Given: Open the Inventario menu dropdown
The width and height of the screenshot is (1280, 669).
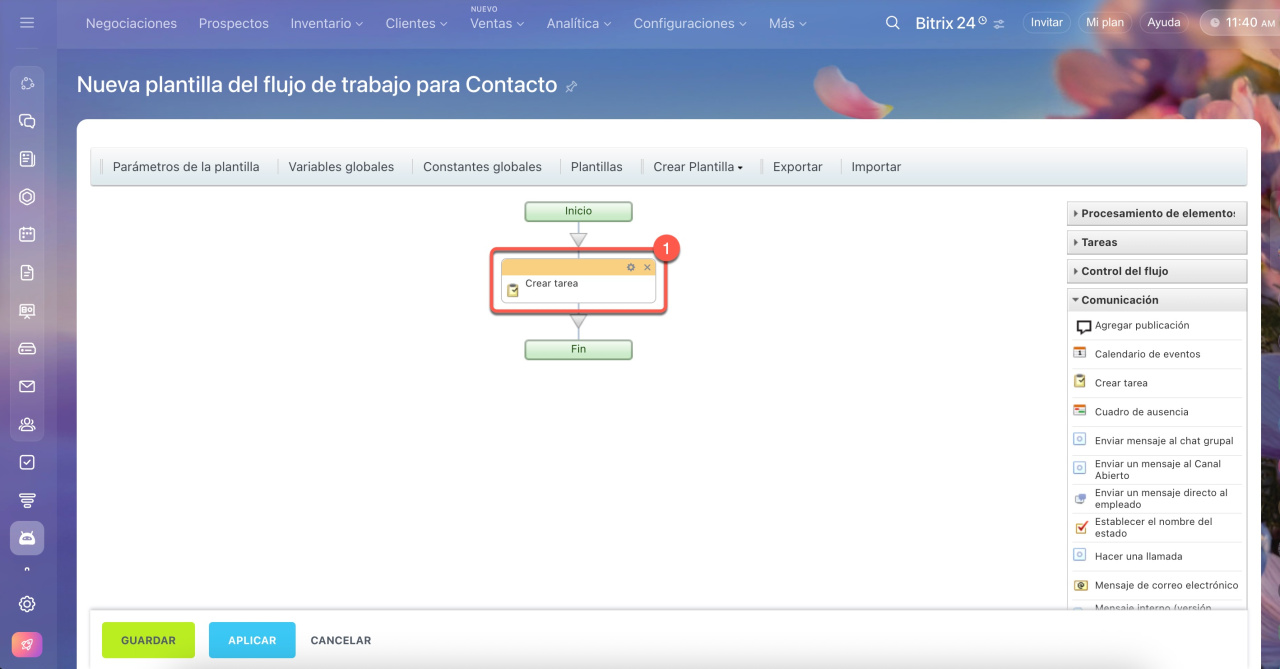Looking at the screenshot, I should [x=327, y=23].
